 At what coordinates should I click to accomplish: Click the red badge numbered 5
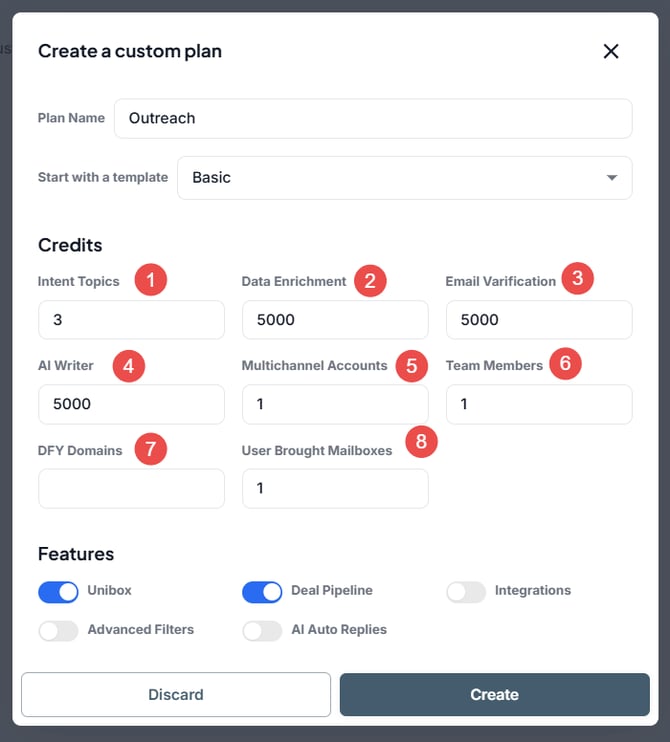point(411,365)
